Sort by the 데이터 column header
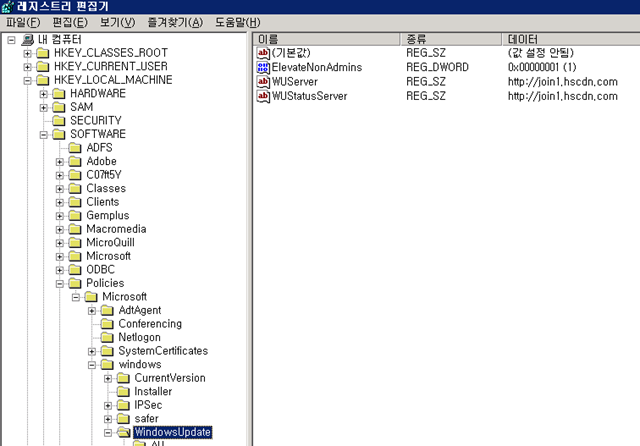 pos(571,39)
